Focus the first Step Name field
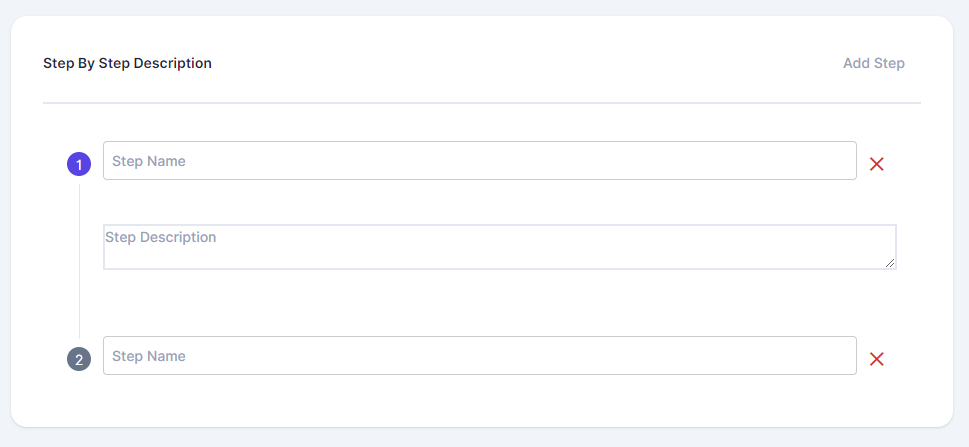This screenshot has width=969, height=447. coord(480,161)
